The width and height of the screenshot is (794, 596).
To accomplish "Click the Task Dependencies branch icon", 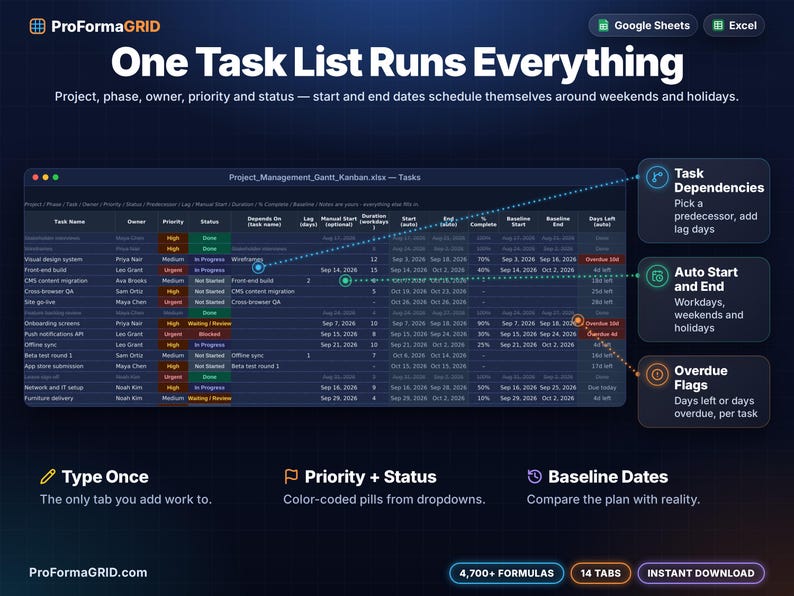I will (657, 178).
